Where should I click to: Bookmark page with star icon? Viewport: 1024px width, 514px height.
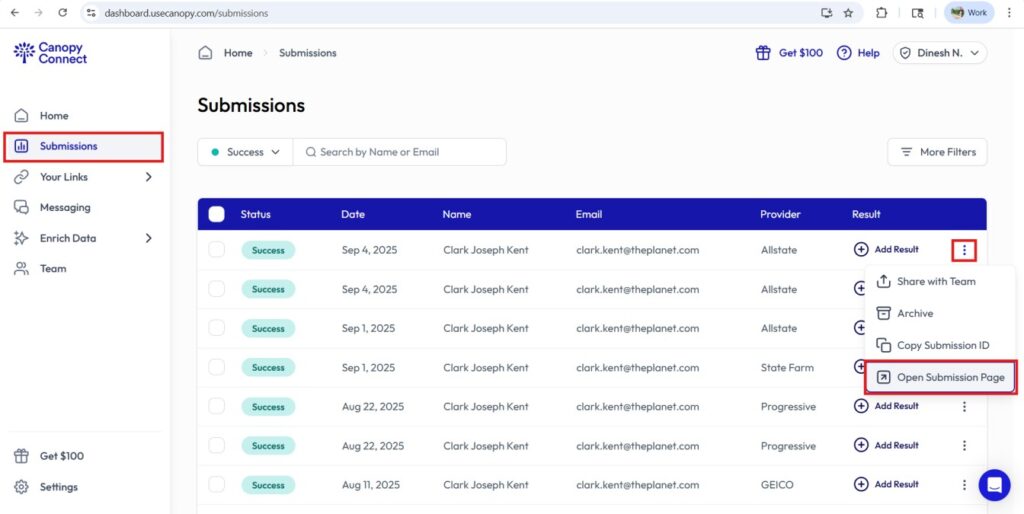[x=848, y=13]
